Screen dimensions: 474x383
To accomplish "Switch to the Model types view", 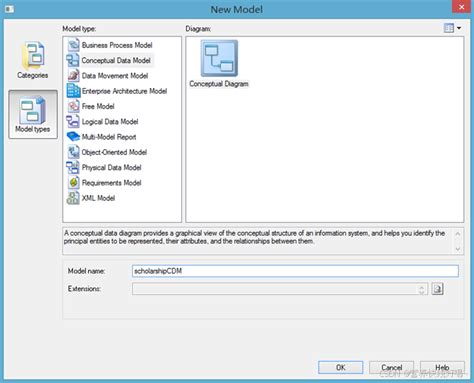I will [x=33, y=114].
